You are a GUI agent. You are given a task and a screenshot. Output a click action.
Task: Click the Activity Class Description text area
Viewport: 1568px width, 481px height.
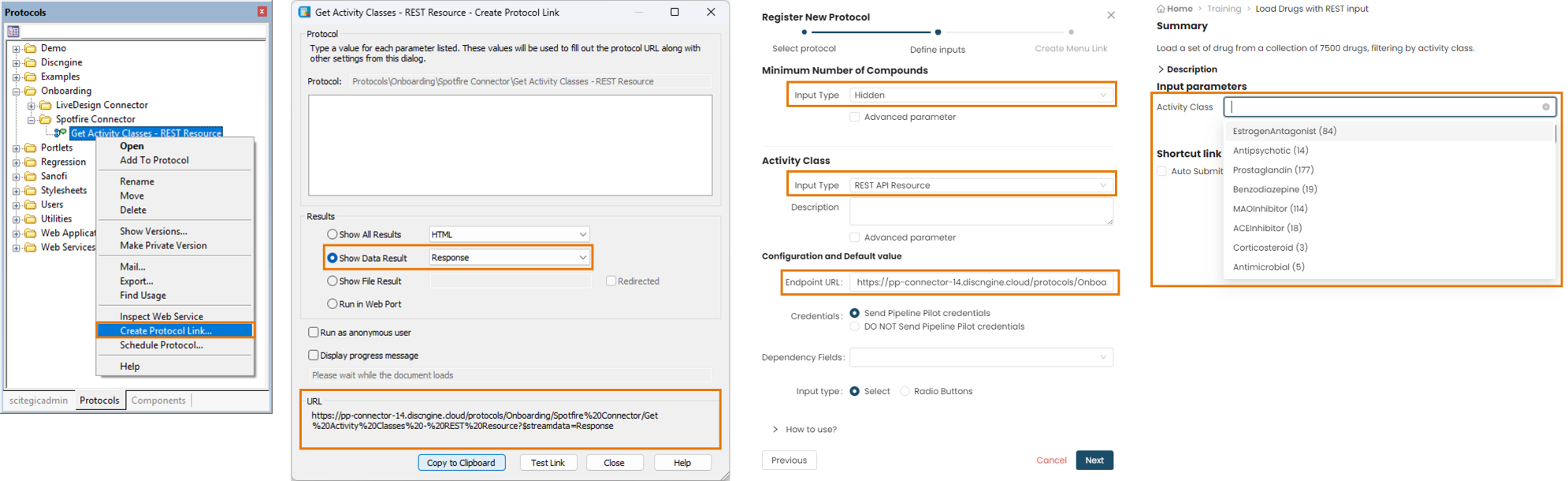click(x=981, y=211)
